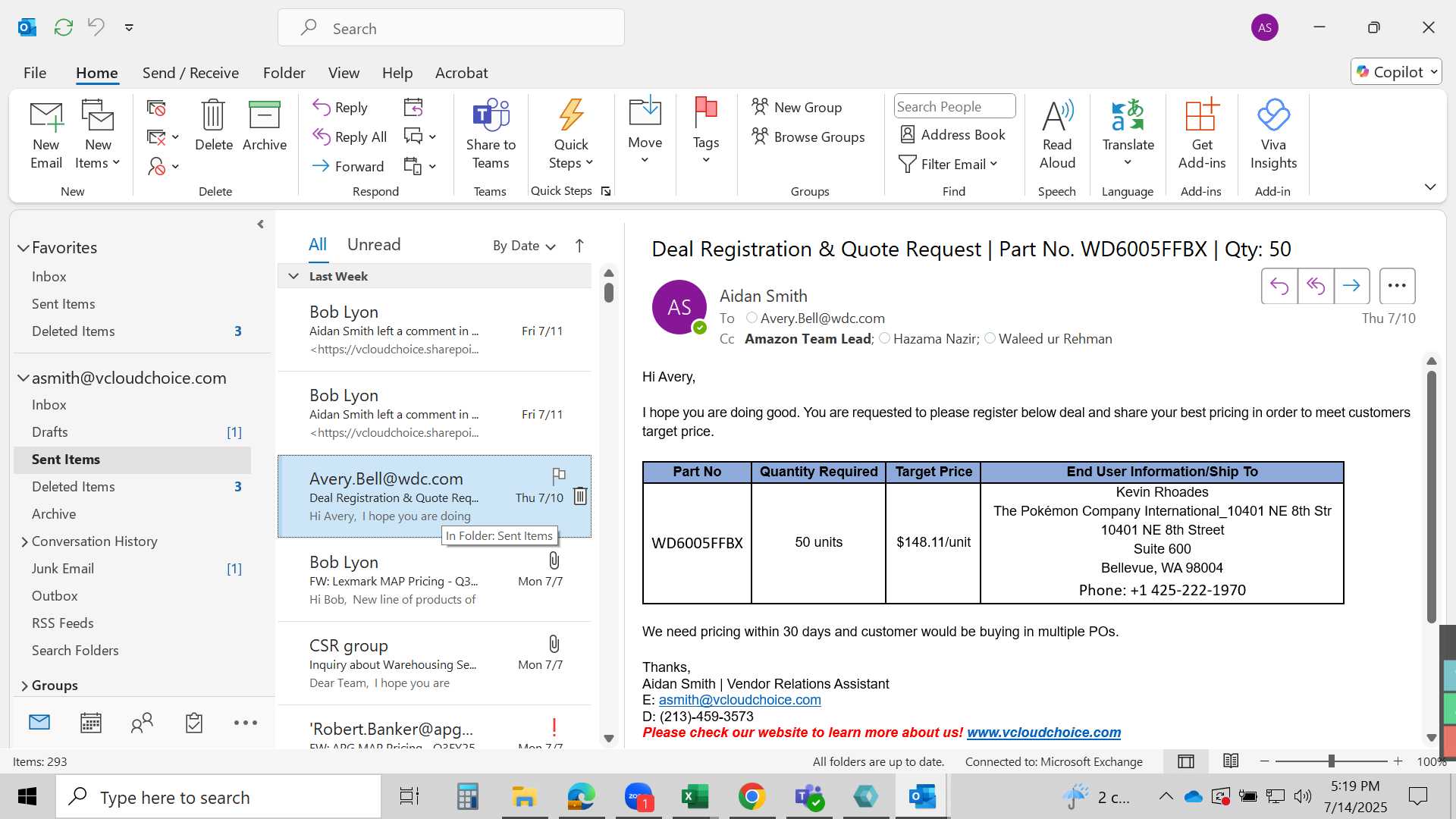Reverse sort order arrow in message list
The height and width of the screenshot is (819, 1456).
[x=579, y=246]
